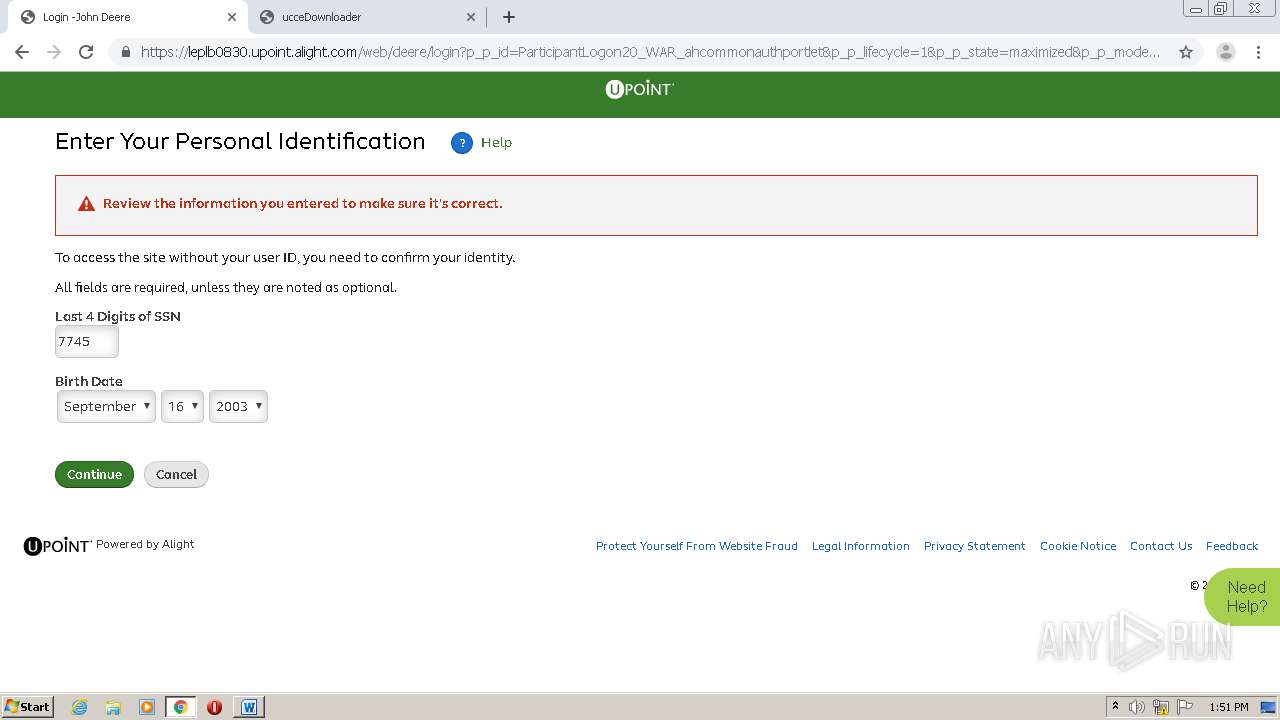The image size is (1280, 720).
Task: Open the Help link beside heading
Action: [x=496, y=143]
